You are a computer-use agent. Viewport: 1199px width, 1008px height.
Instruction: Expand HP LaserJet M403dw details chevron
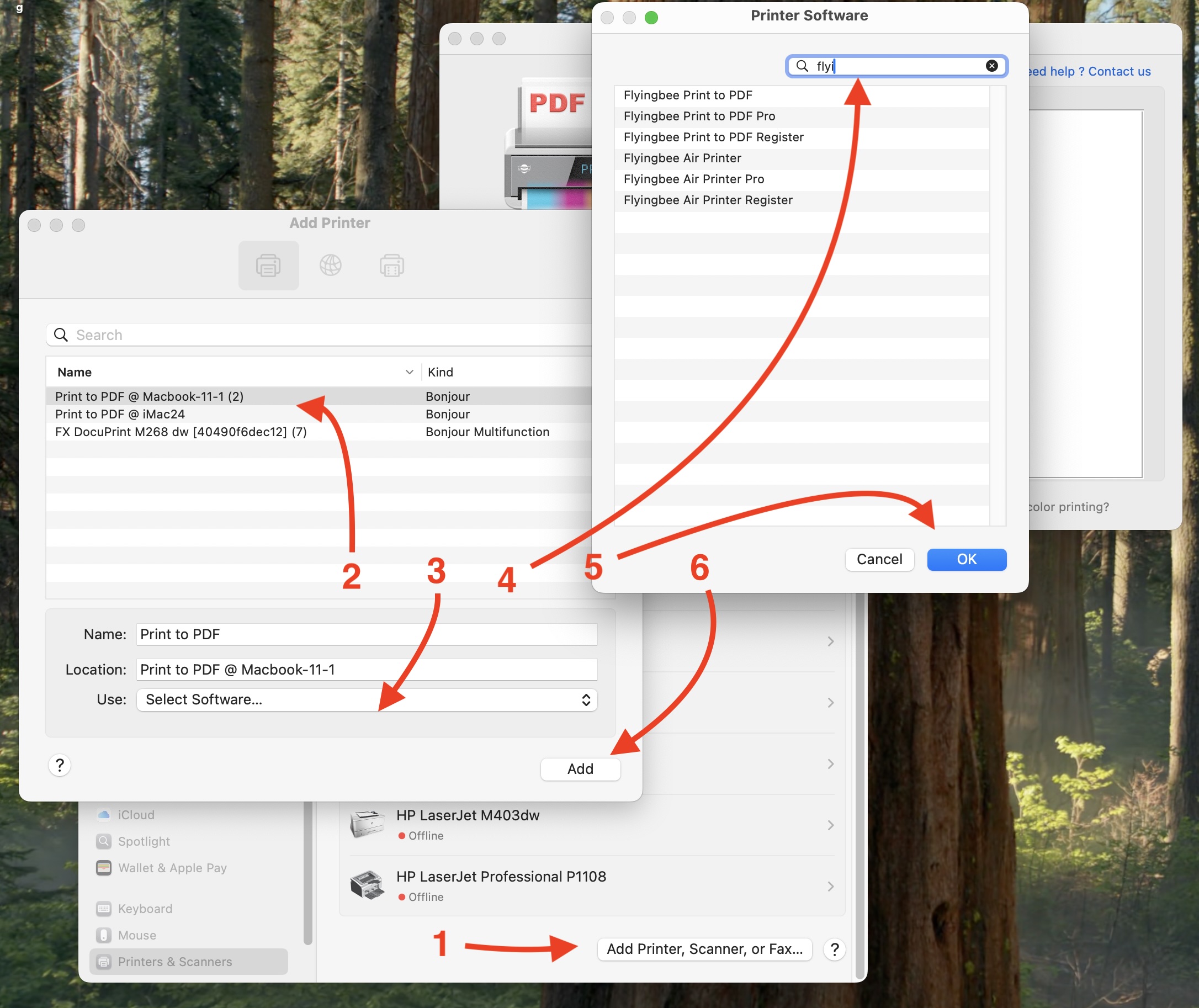(830, 825)
